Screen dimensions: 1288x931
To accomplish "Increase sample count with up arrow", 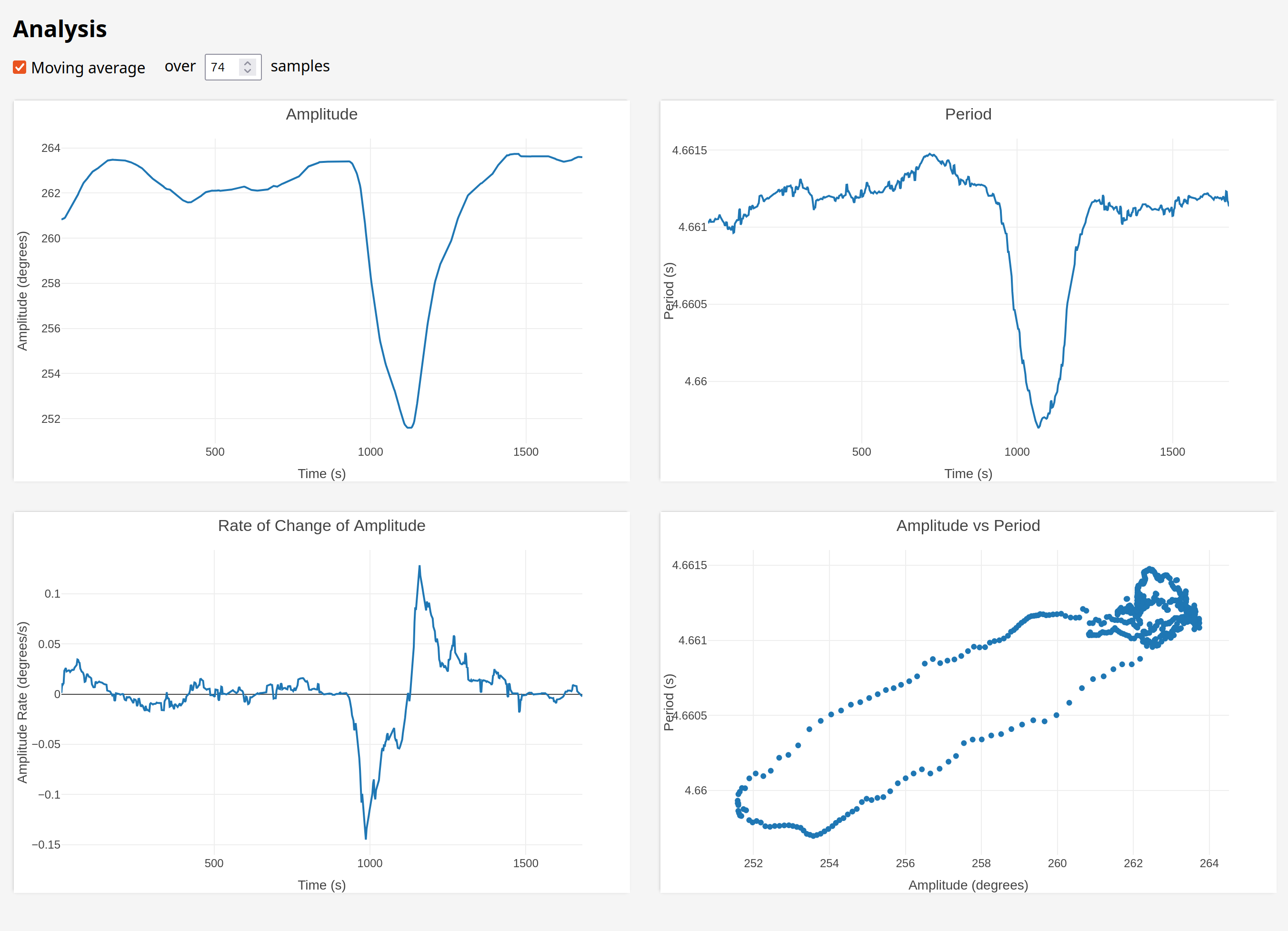I will (x=248, y=63).
